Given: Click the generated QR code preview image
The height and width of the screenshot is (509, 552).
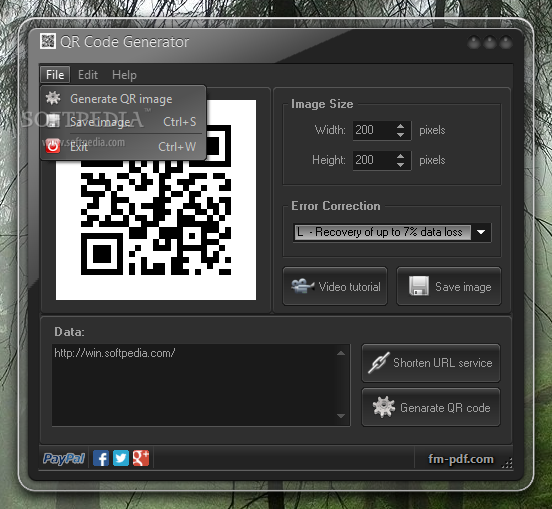Looking at the screenshot, I should pos(156,200).
